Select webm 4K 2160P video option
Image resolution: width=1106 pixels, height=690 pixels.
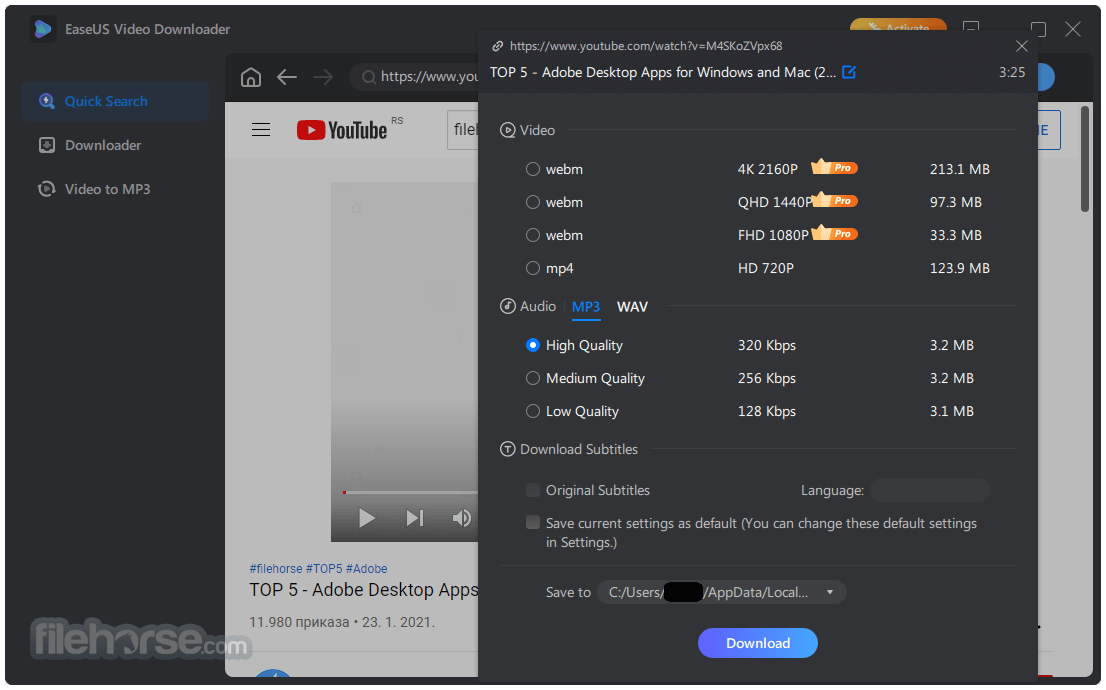tap(533, 169)
